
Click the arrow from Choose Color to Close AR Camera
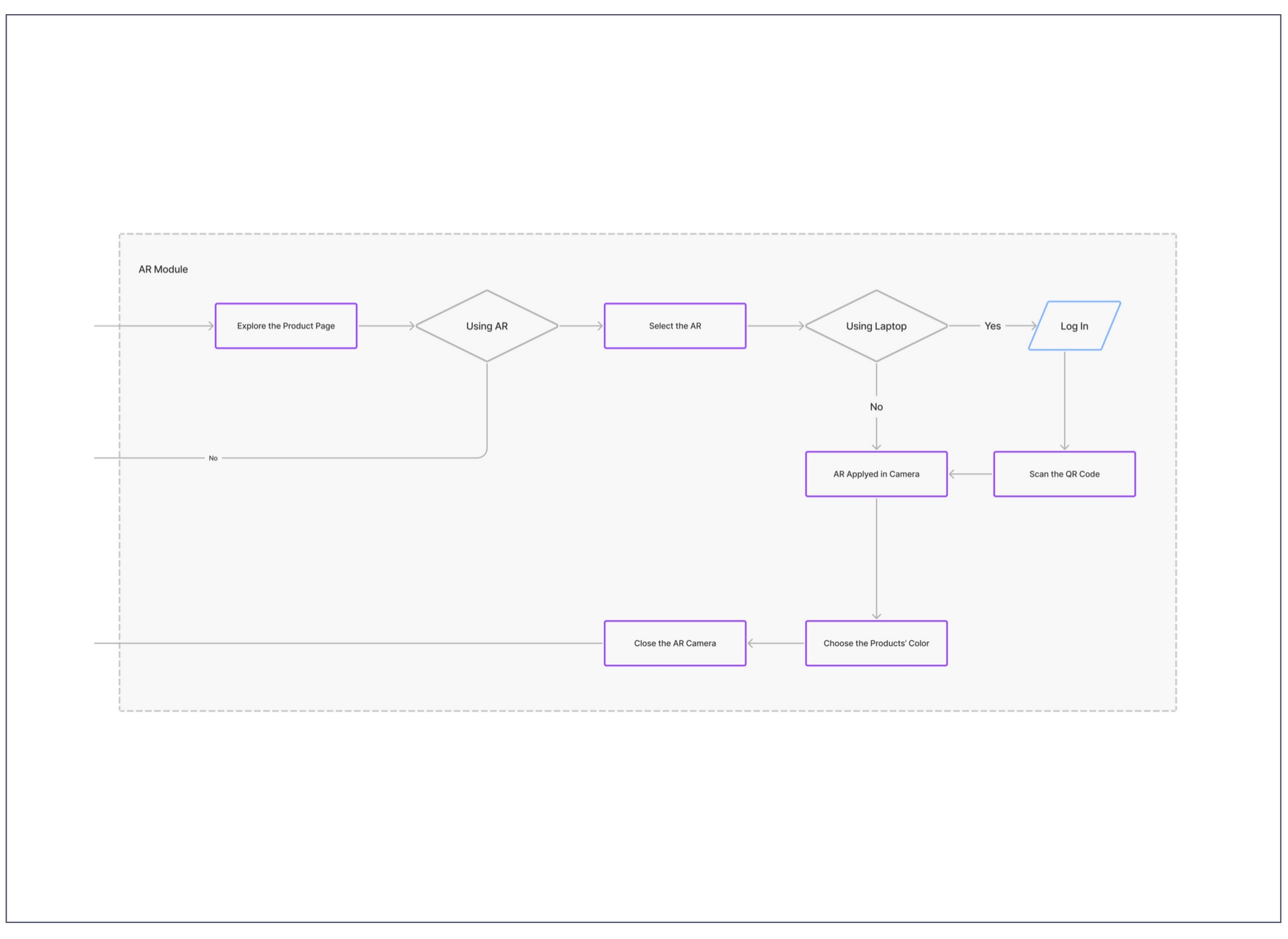(x=776, y=643)
